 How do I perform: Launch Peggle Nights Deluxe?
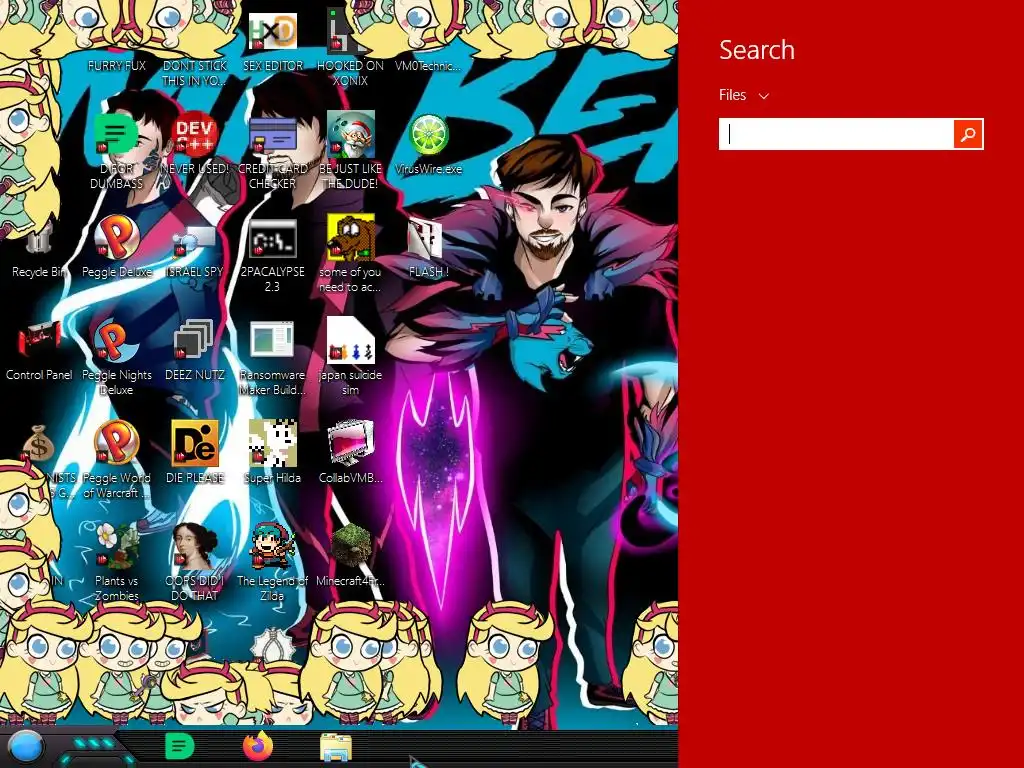point(116,341)
